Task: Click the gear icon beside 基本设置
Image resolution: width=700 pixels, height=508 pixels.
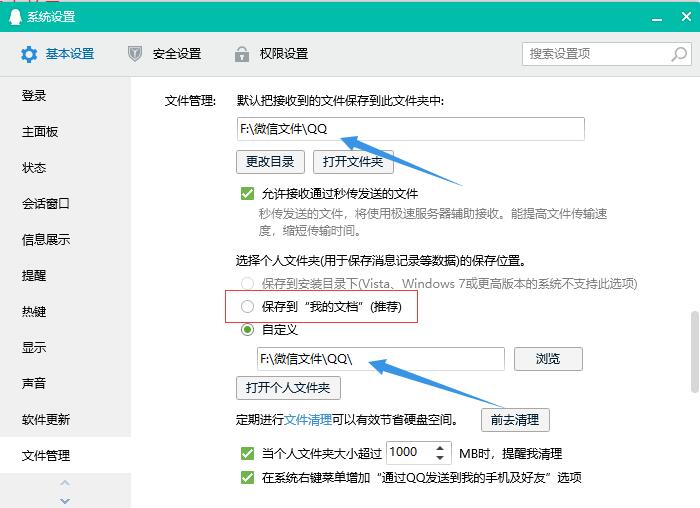Action: 29,54
